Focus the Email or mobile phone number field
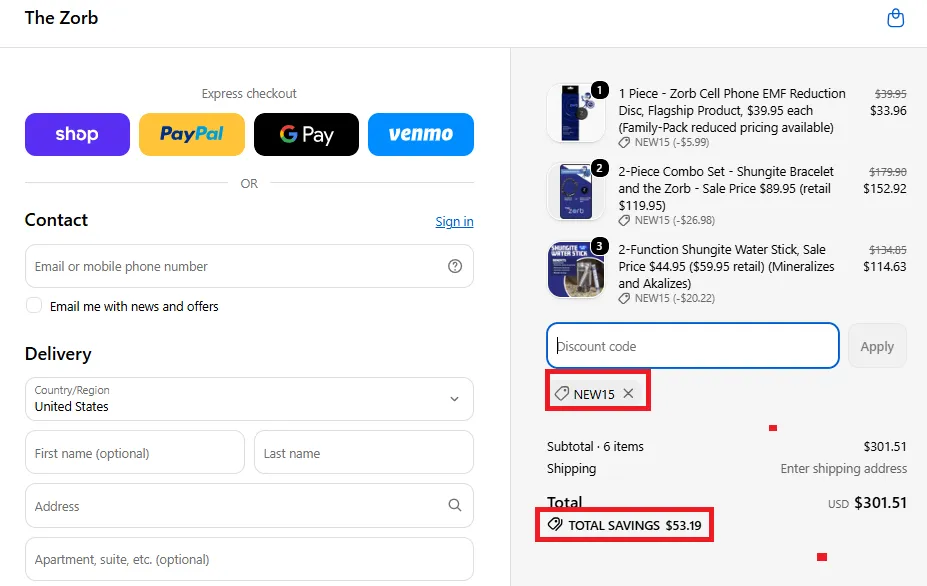927x586 pixels. (249, 266)
